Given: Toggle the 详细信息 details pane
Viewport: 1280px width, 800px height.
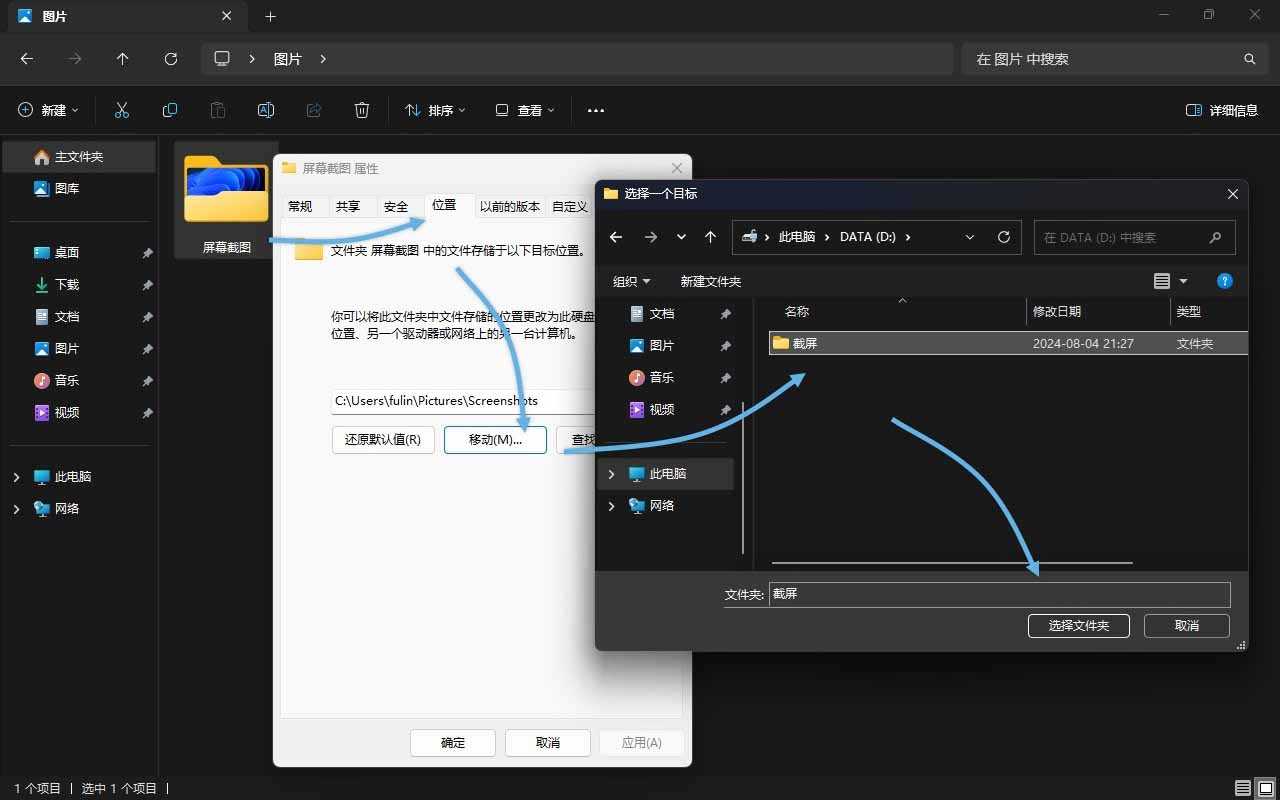Looking at the screenshot, I should (1222, 110).
